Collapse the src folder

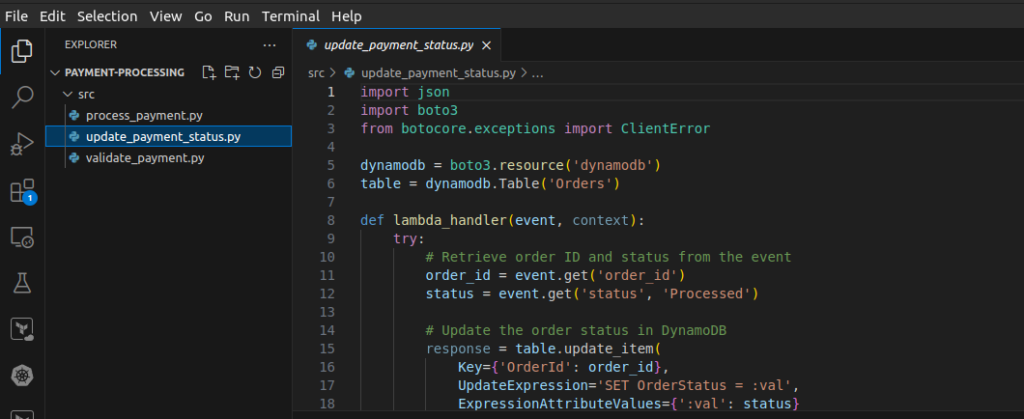tap(78, 94)
